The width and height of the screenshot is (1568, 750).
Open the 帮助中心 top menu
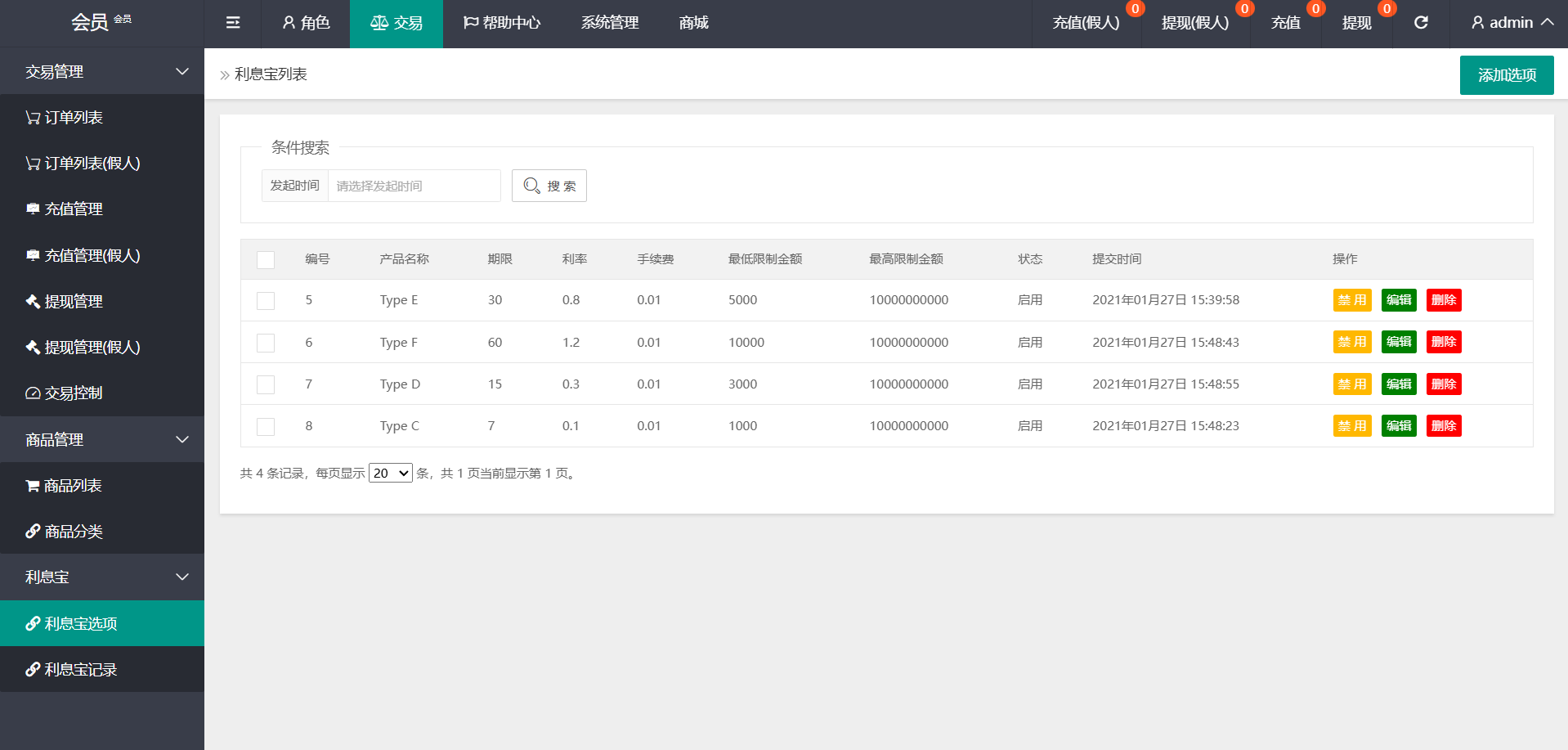pos(502,23)
